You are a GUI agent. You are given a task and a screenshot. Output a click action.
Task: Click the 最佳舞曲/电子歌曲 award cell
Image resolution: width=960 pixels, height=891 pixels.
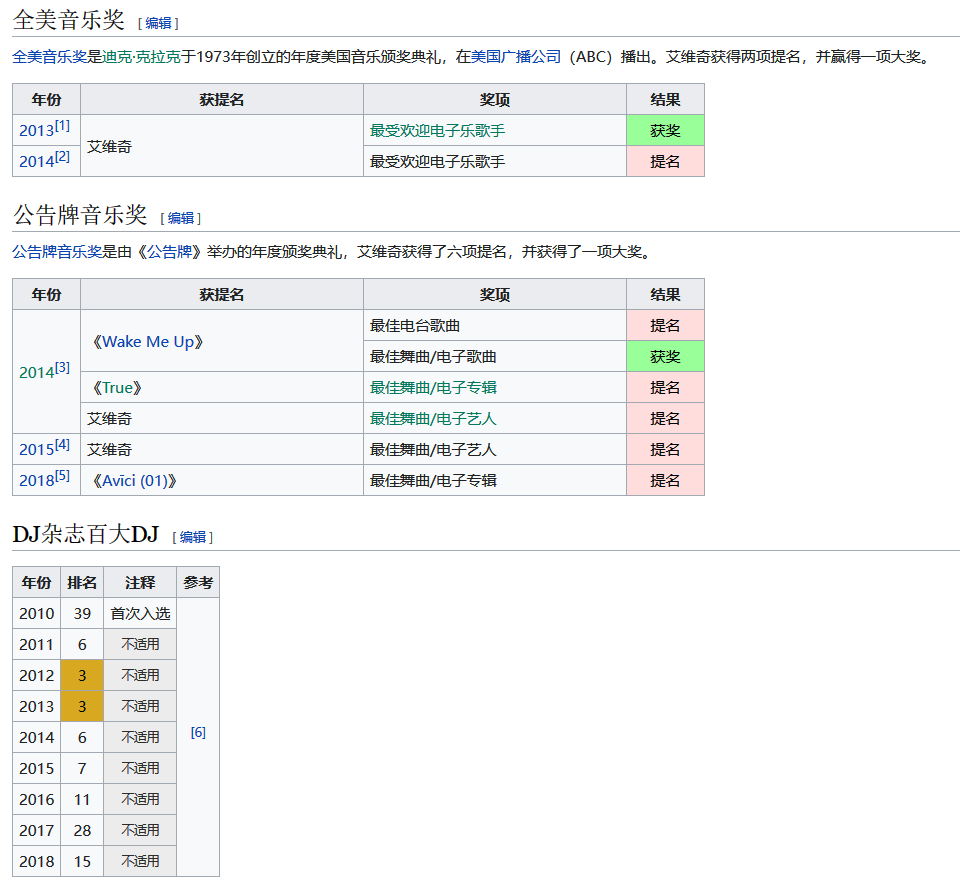coord(495,356)
